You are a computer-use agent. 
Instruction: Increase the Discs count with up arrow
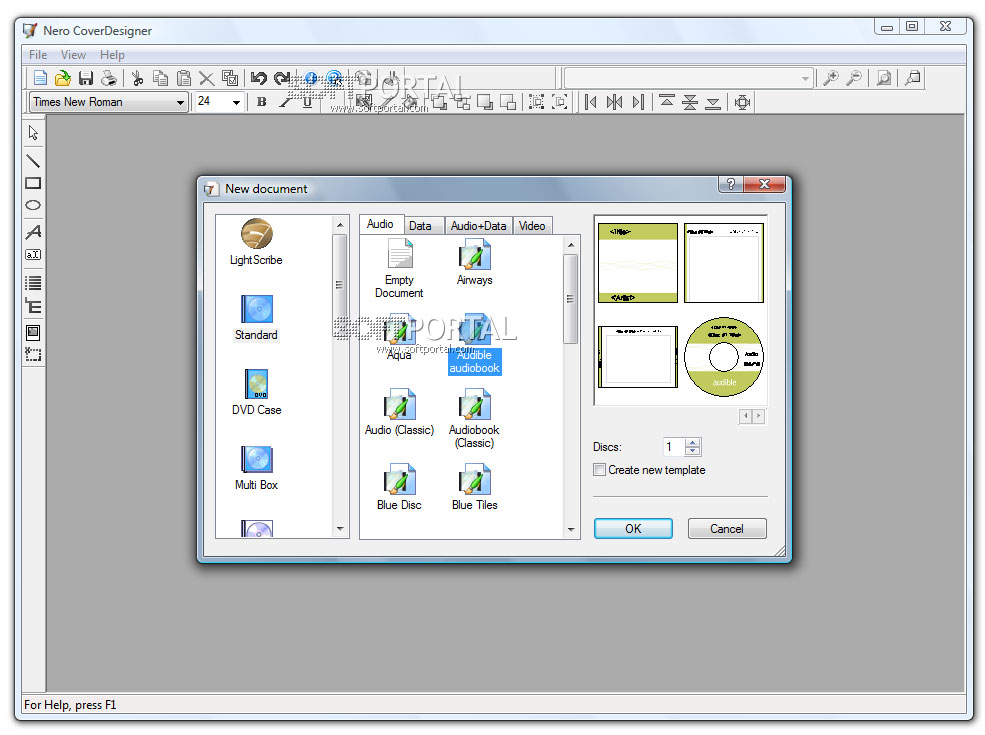click(692, 442)
